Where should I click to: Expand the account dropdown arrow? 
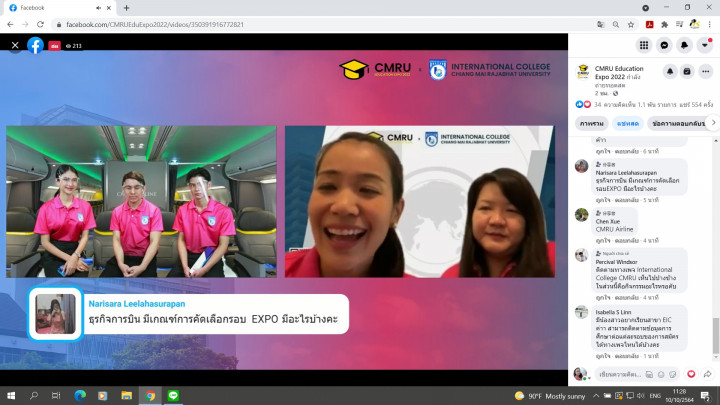coord(704,45)
